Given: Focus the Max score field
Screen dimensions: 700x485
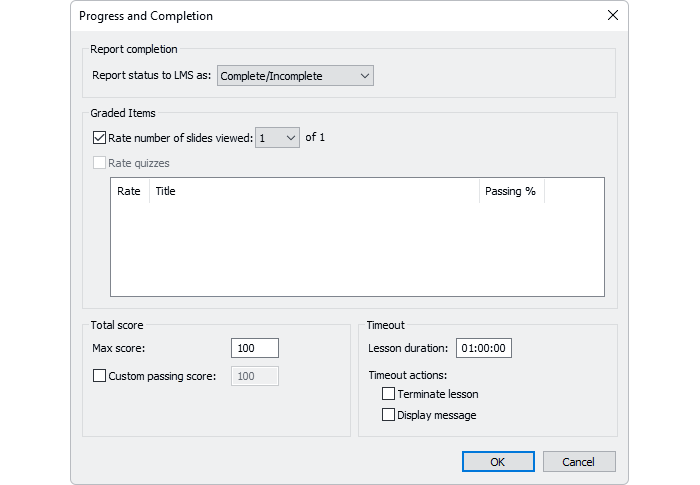Looking at the screenshot, I should point(255,348).
